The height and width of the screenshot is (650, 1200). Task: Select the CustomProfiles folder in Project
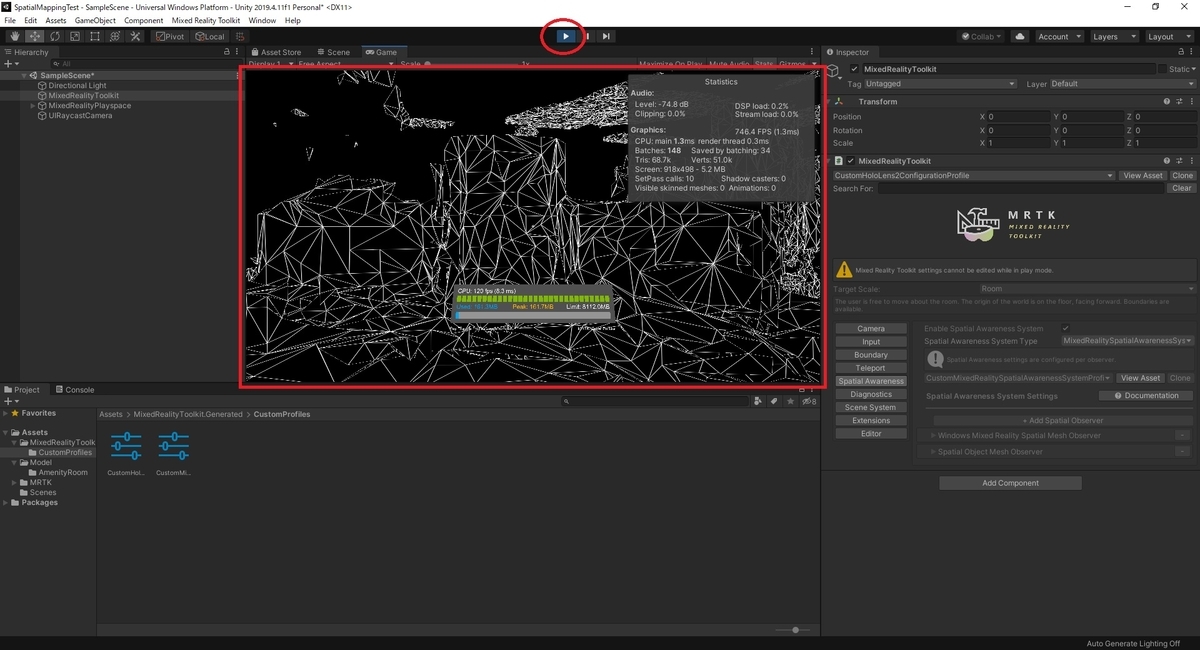[65, 453]
